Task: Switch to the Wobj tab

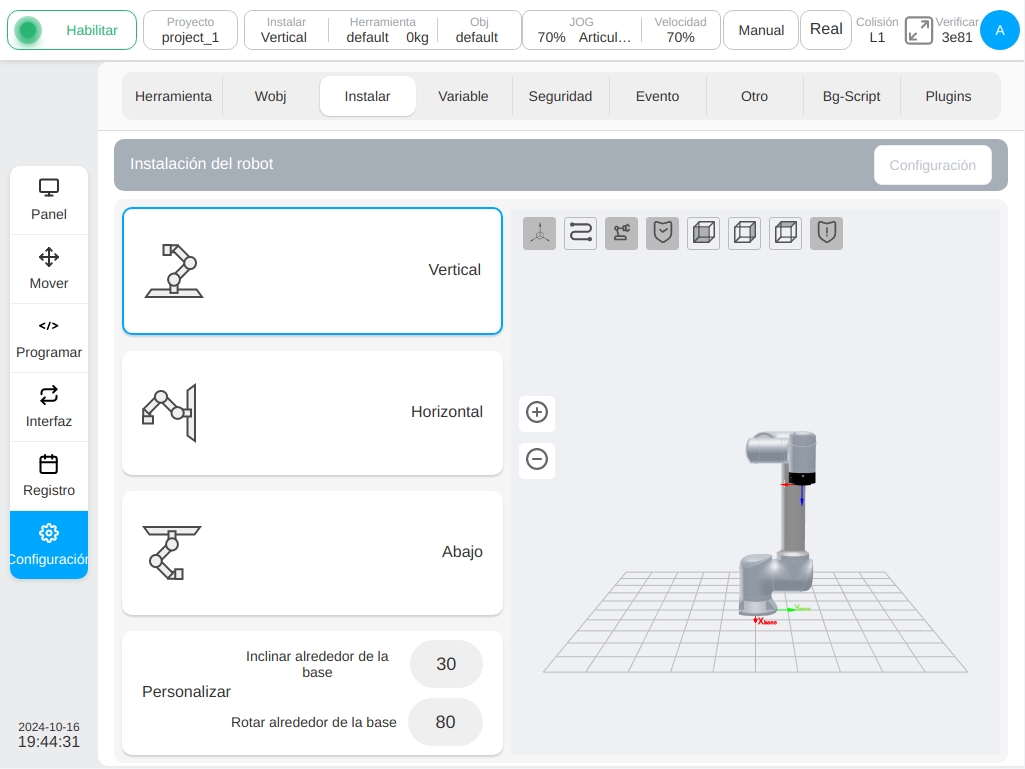Action: [x=271, y=96]
